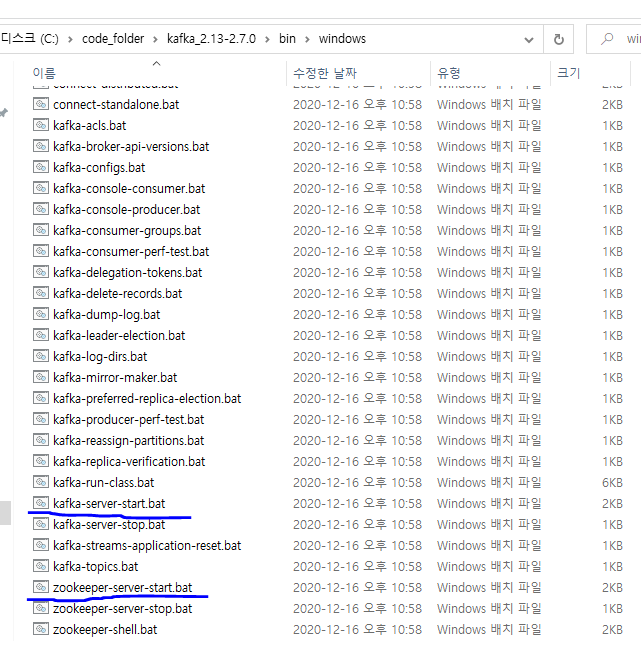Select the file name kafka-configs.bat
Viewport: 641px width, 656px height.
(99, 168)
